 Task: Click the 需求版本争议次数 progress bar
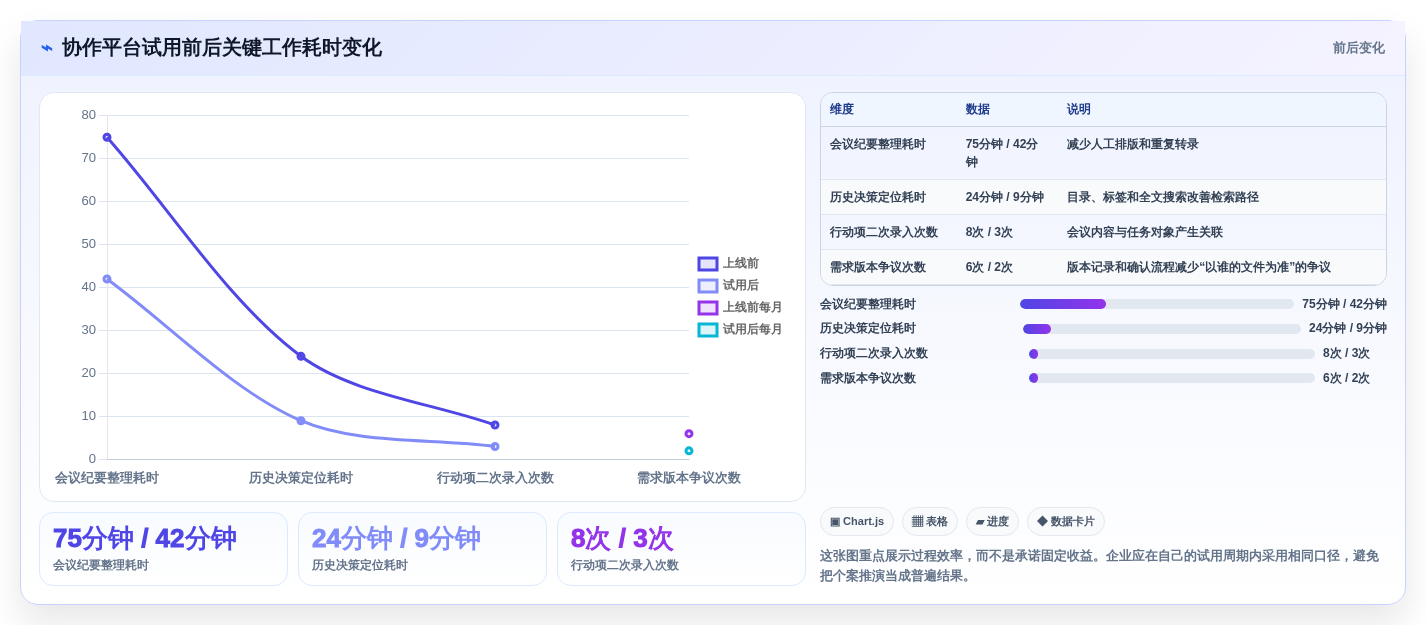tap(1172, 378)
